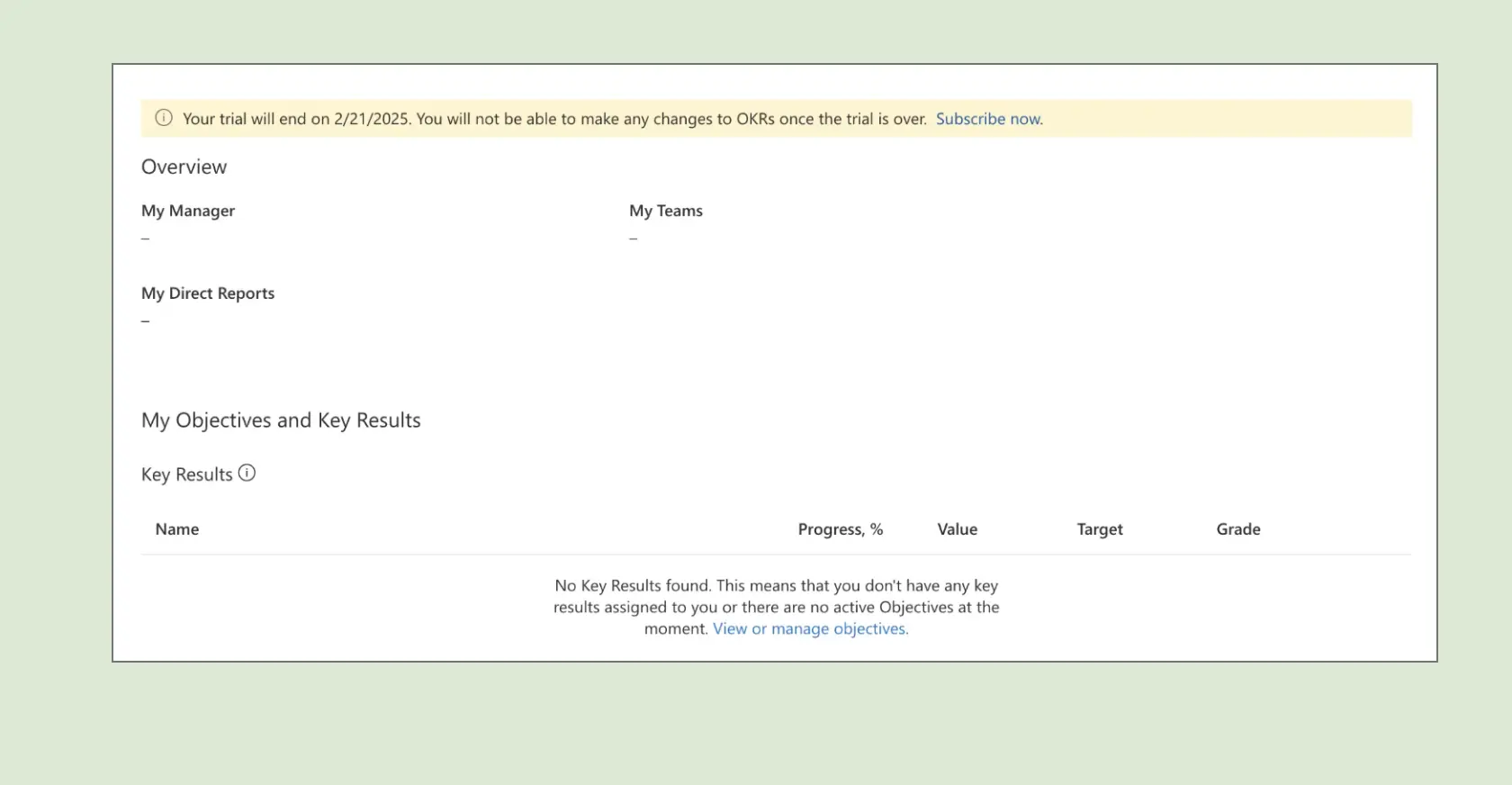
Task: Select the Overview heading
Action: (x=184, y=167)
